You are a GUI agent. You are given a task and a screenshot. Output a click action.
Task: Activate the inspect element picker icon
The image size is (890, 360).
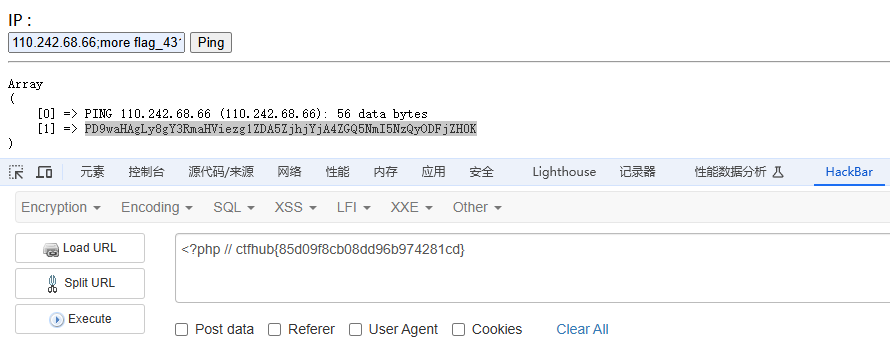click(16, 172)
